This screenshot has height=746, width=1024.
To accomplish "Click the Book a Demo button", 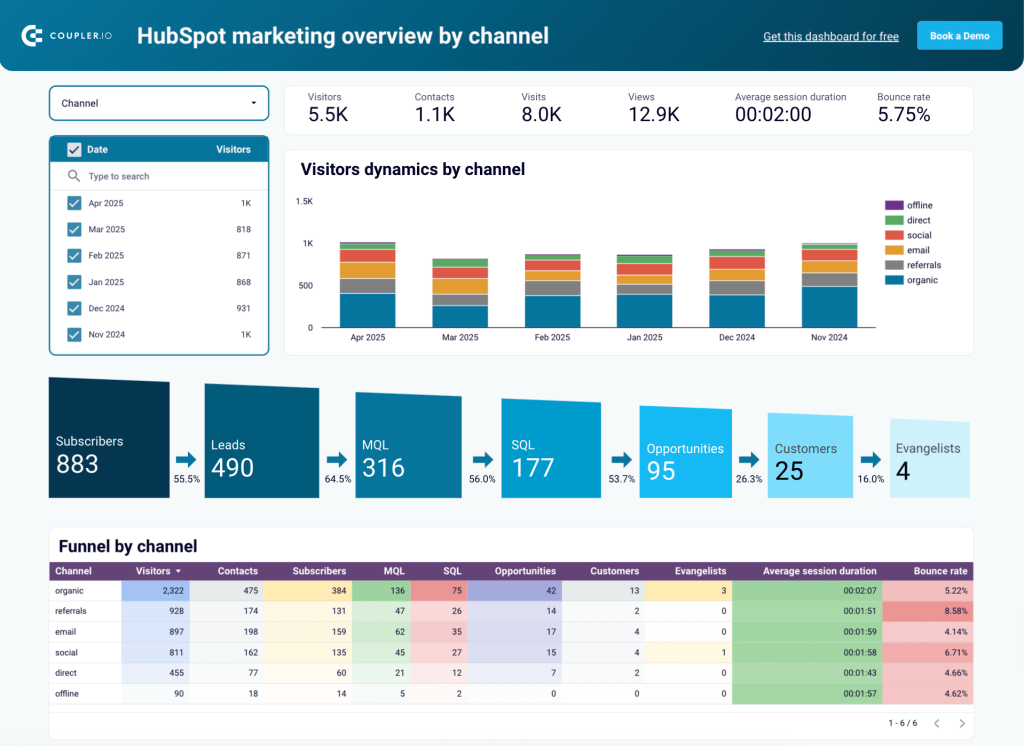I will [x=959, y=36].
